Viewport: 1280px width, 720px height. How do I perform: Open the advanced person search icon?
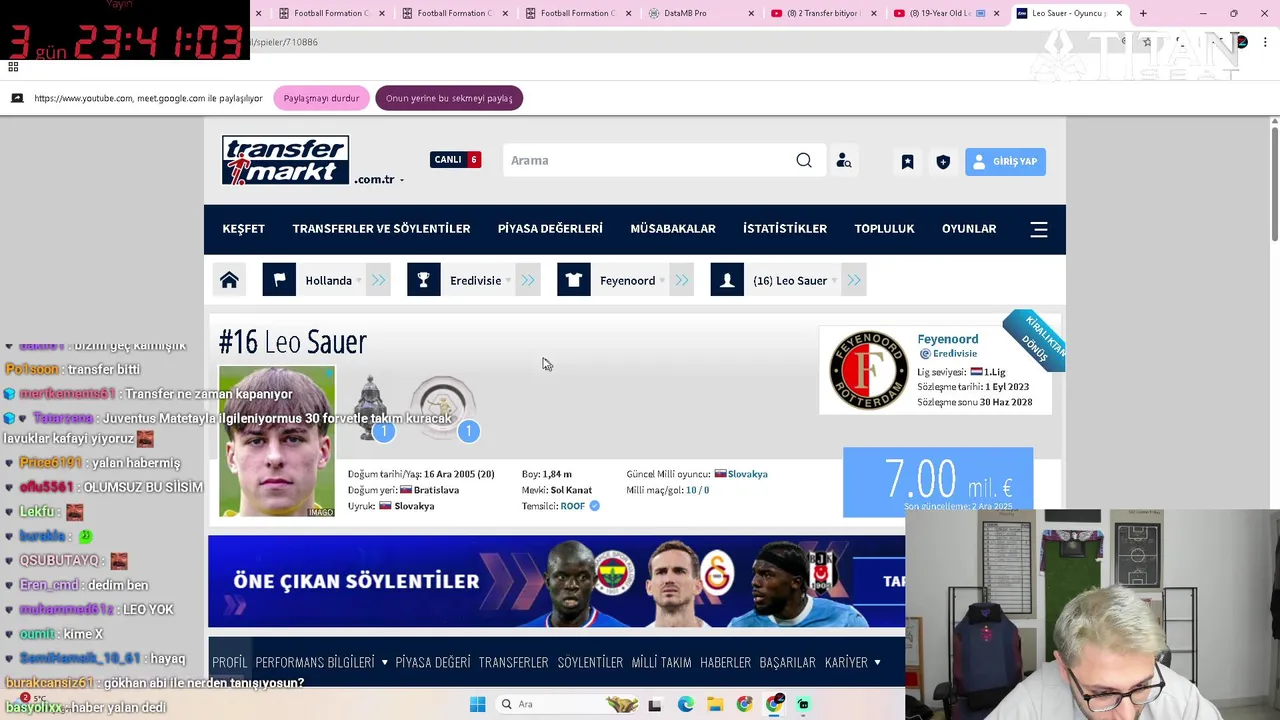(844, 161)
